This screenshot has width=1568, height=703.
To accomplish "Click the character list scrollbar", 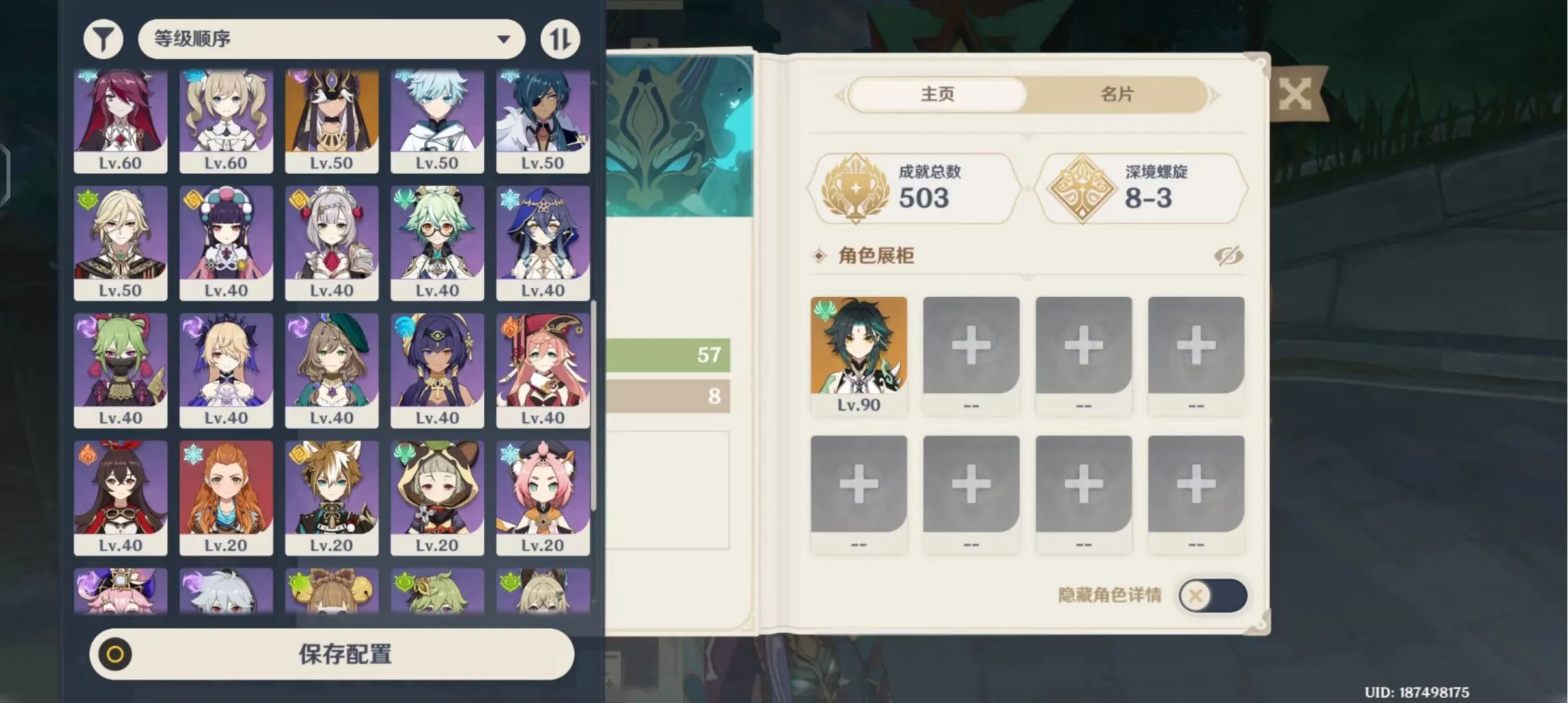I will 594,405.
